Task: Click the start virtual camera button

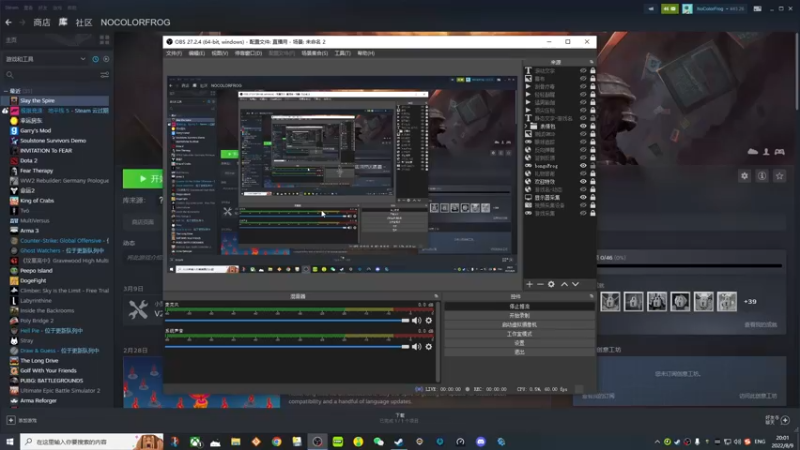Action: point(519,324)
